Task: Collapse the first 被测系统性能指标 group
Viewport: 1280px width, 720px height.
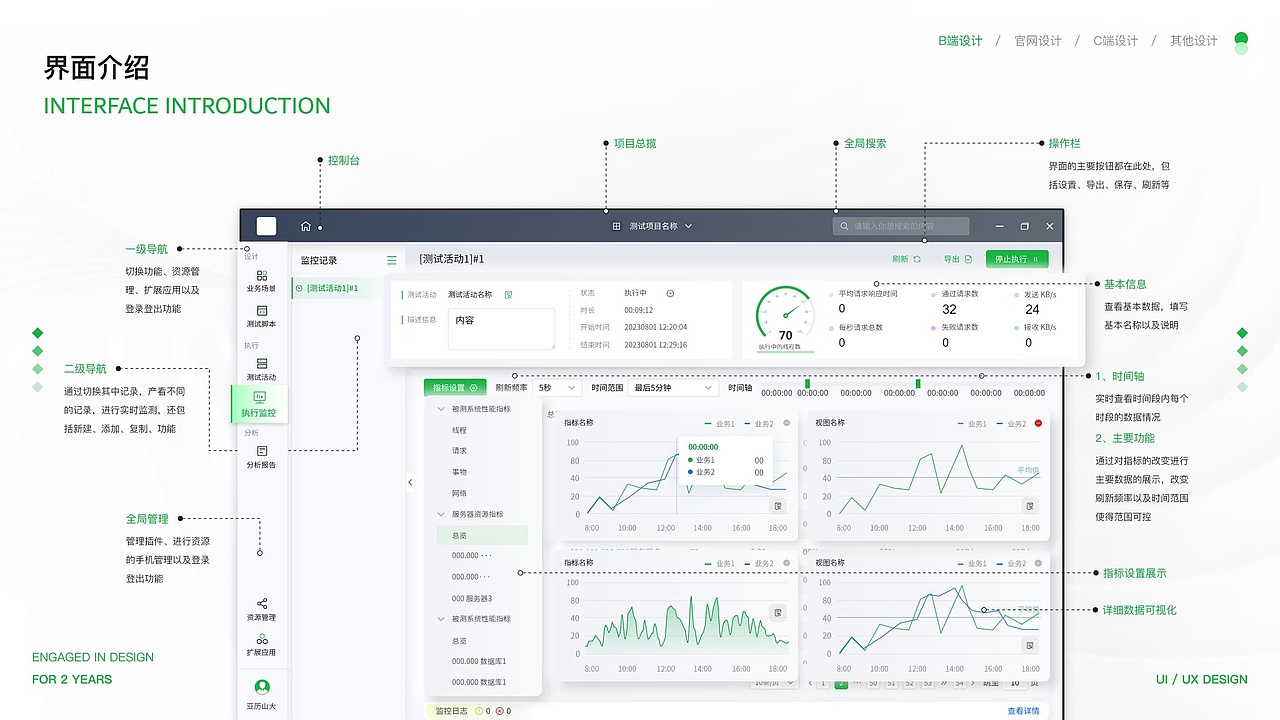Action: pyautogui.click(x=441, y=409)
